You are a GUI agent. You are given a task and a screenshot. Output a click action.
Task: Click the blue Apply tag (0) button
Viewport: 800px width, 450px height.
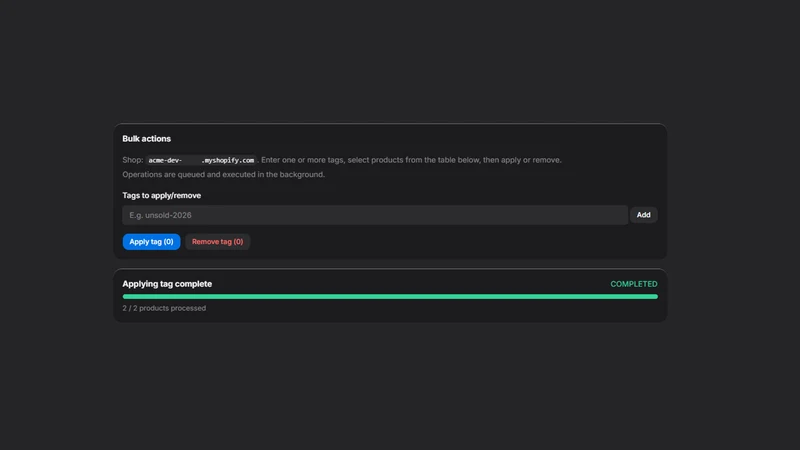click(x=151, y=242)
